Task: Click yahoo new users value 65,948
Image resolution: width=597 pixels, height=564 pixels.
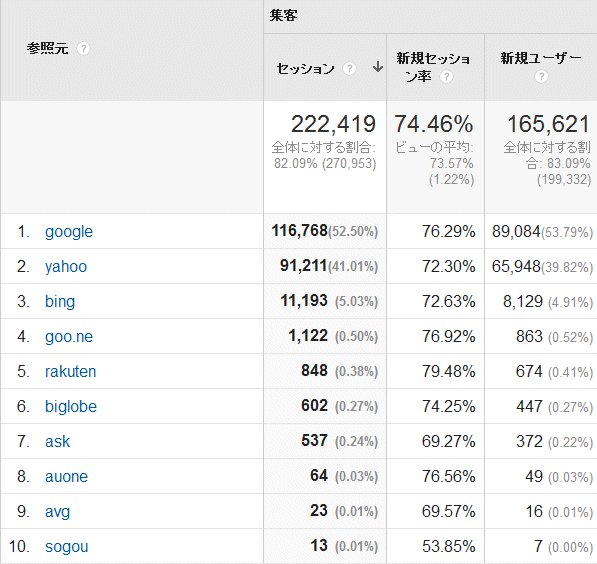Action: (516, 267)
